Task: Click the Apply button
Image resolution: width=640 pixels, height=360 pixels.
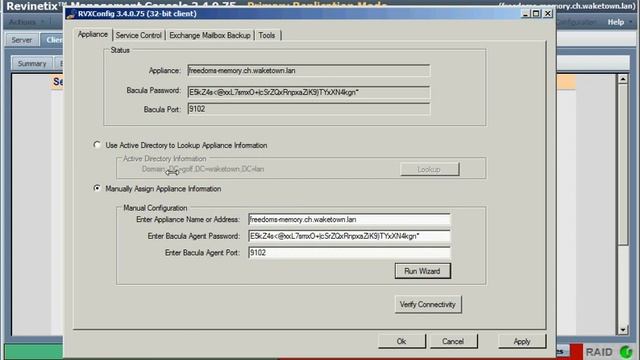Action: point(522,341)
